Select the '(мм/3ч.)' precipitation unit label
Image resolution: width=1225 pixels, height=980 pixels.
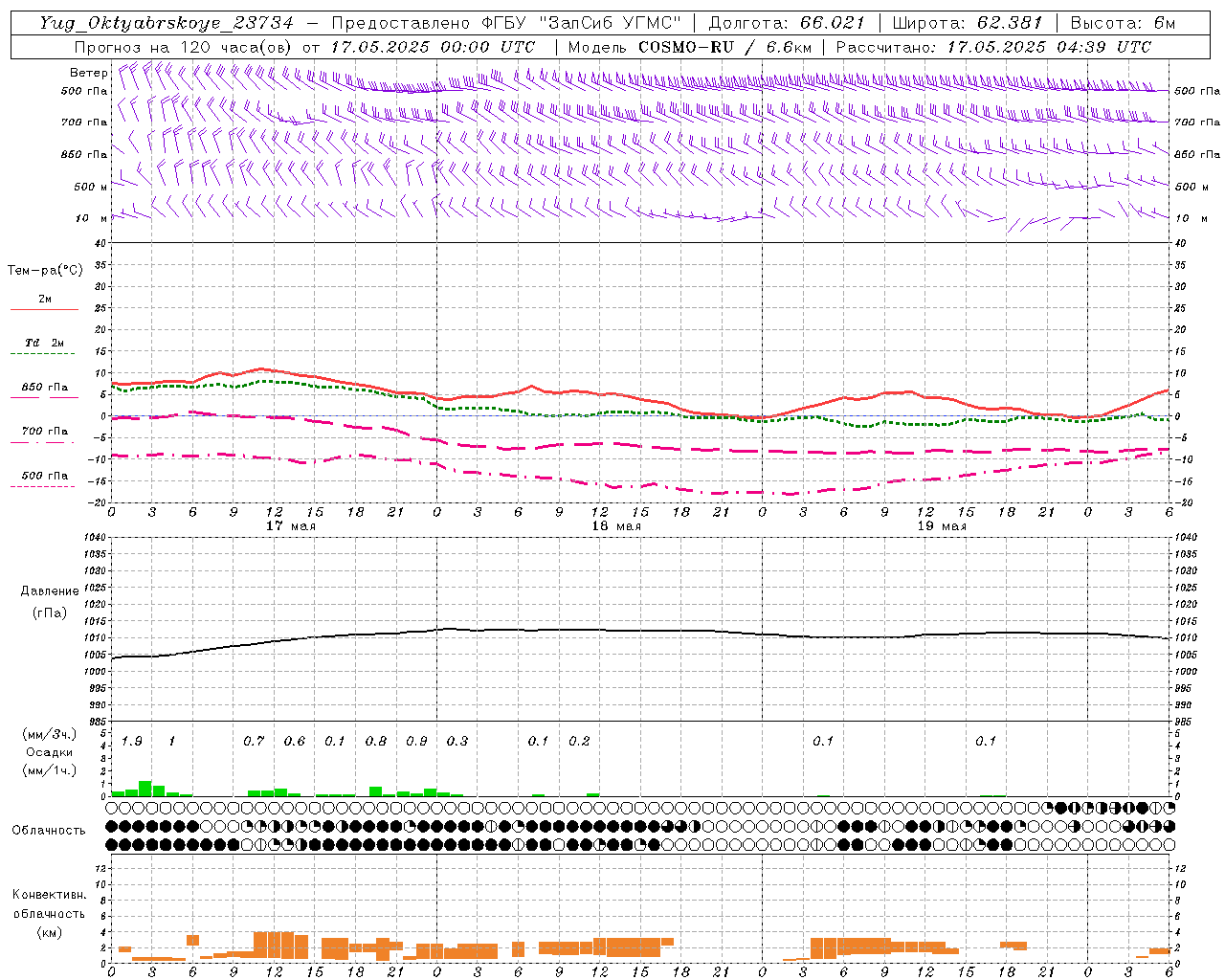[50, 734]
